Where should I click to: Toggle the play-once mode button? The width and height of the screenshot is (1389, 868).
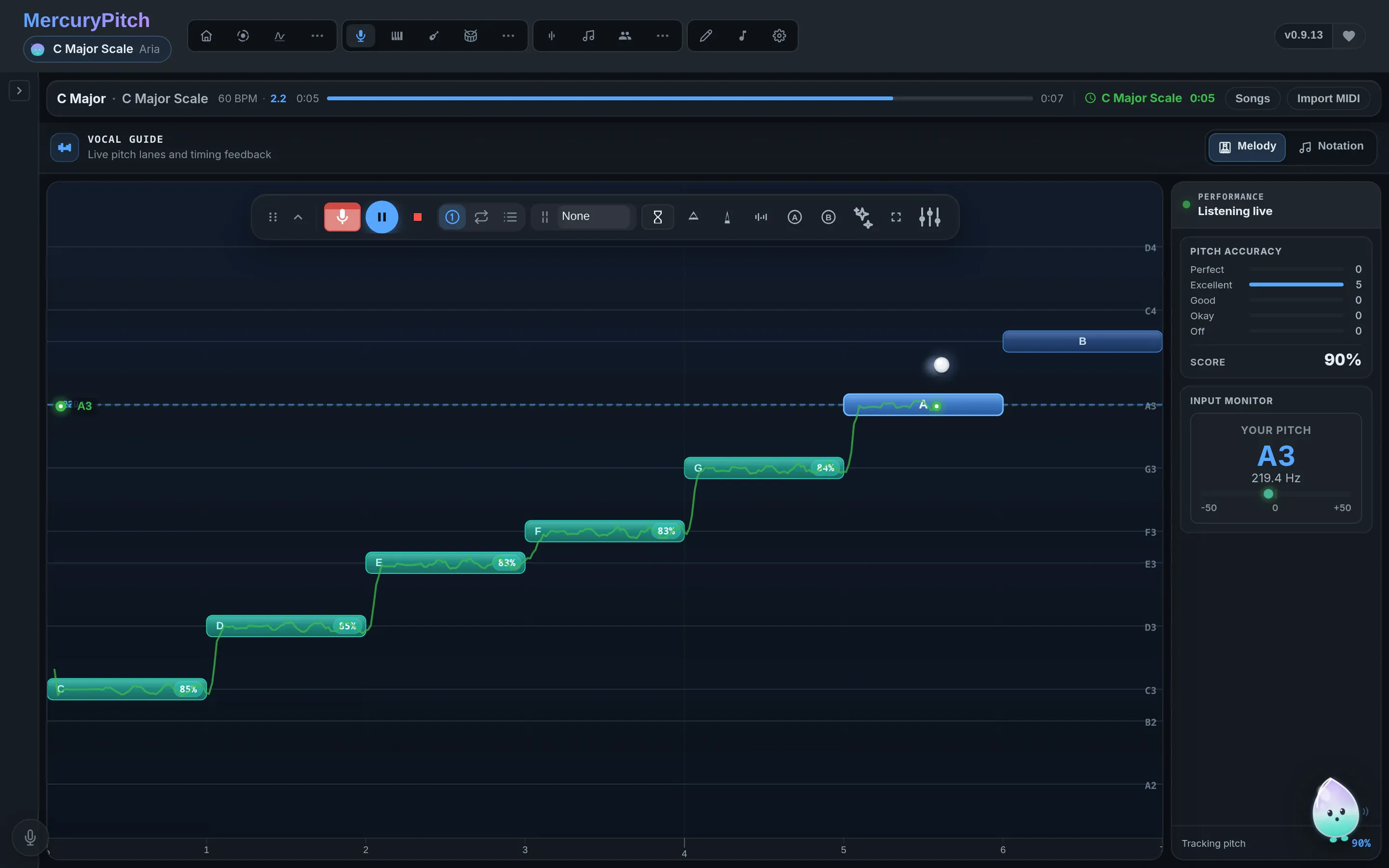[x=452, y=217]
